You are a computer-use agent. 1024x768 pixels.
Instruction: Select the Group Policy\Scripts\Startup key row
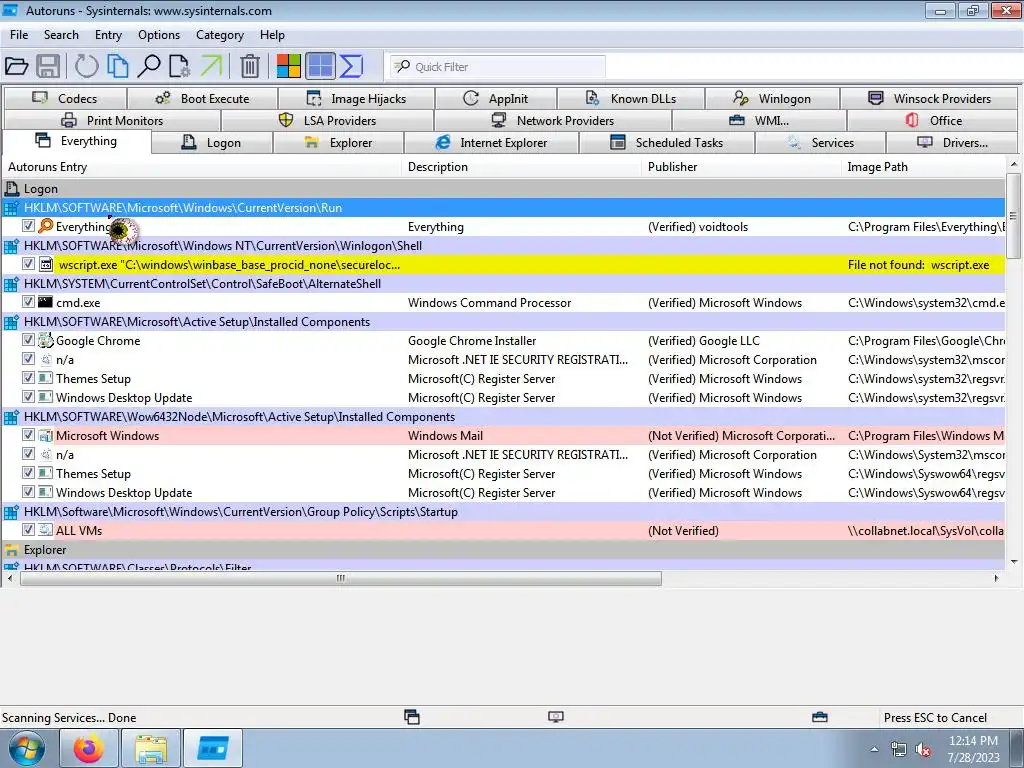point(504,512)
